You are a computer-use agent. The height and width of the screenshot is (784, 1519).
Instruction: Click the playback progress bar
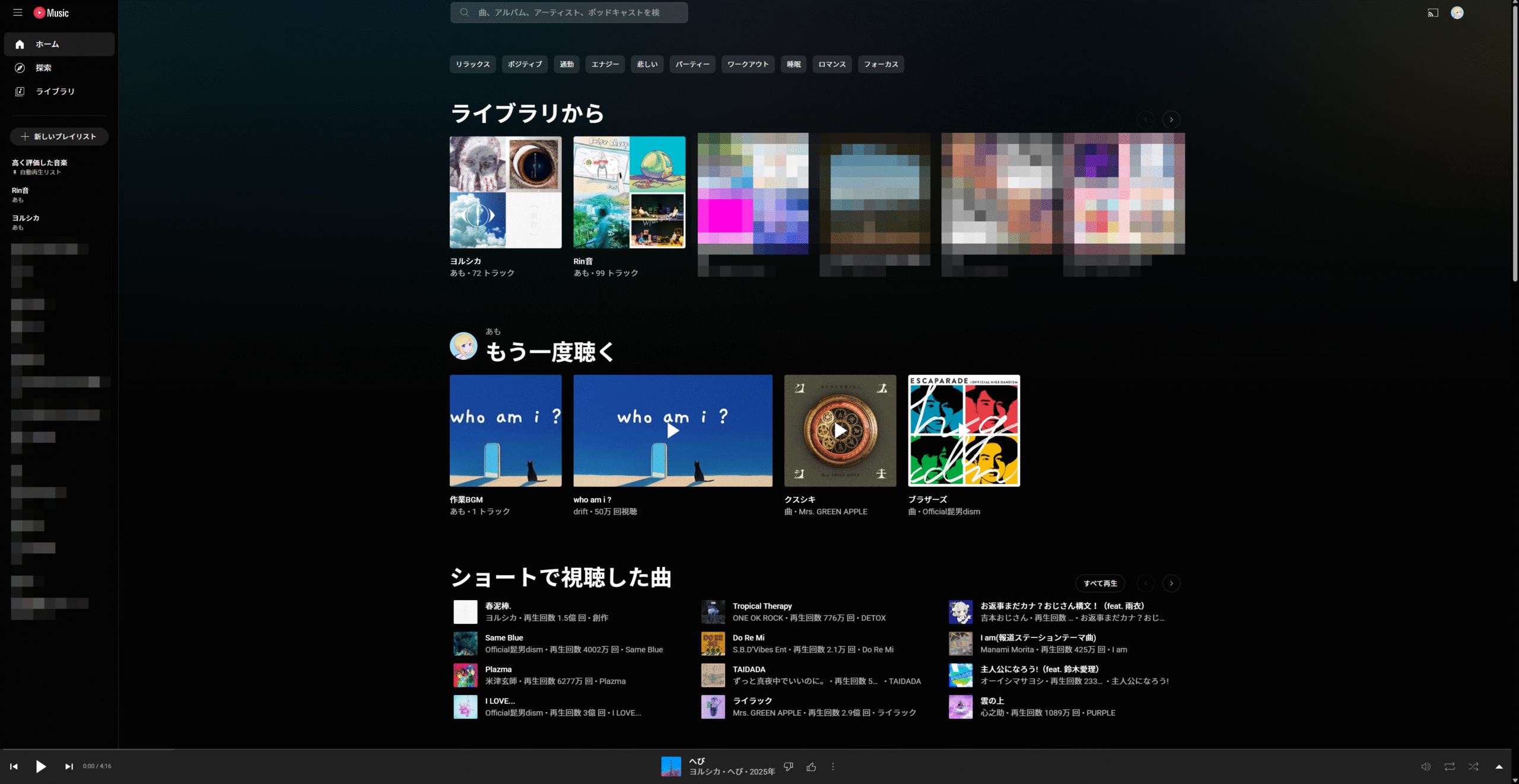[x=756, y=749]
